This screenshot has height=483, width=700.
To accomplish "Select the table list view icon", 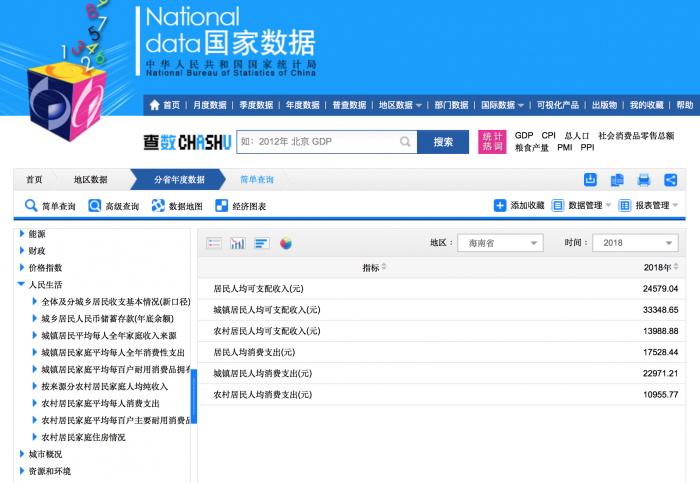I will click(214, 243).
